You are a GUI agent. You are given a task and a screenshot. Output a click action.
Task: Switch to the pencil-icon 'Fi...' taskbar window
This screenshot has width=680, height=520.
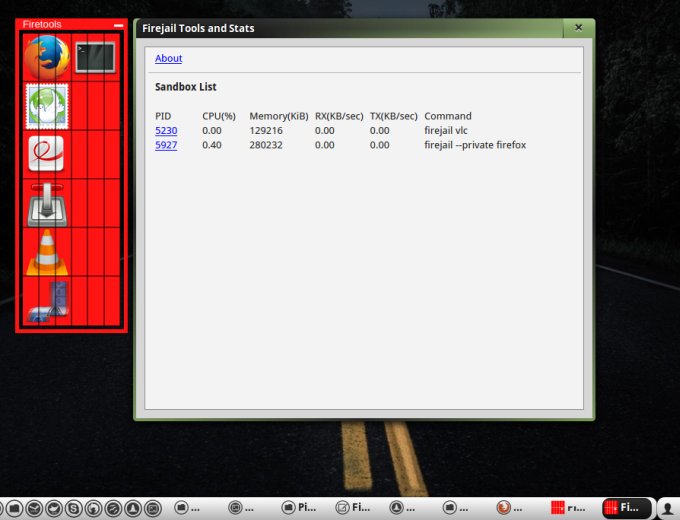point(353,507)
